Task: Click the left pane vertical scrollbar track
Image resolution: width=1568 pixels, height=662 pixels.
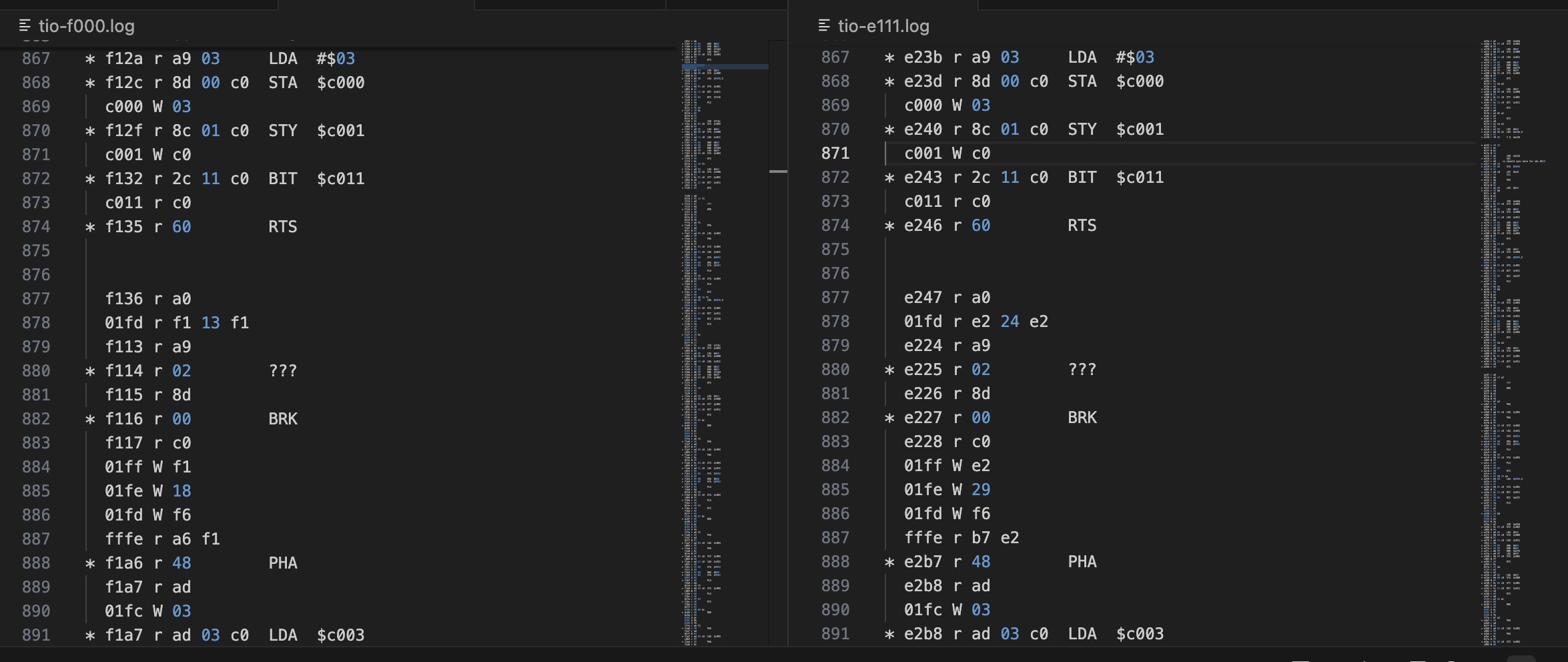Action: pyautogui.click(x=778, y=400)
